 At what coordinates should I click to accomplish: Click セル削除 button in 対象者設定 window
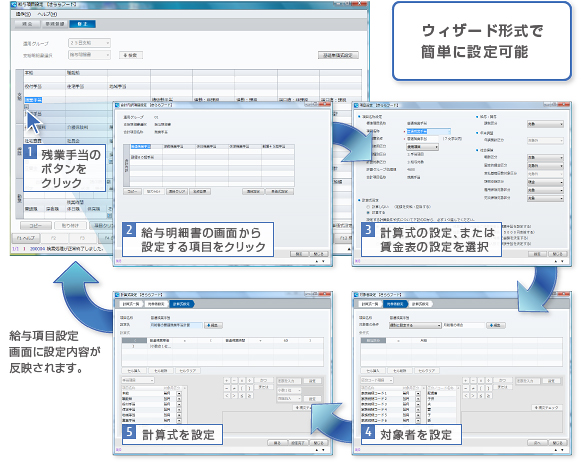click(x=400, y=370)
